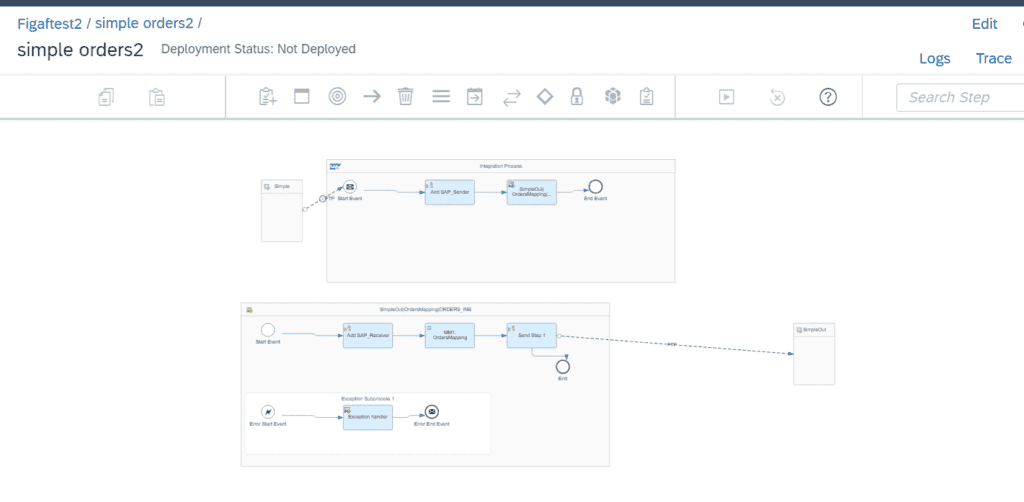Open the Logs link
The height and width of the screenshot is (502, 1024).
(935, 58)
